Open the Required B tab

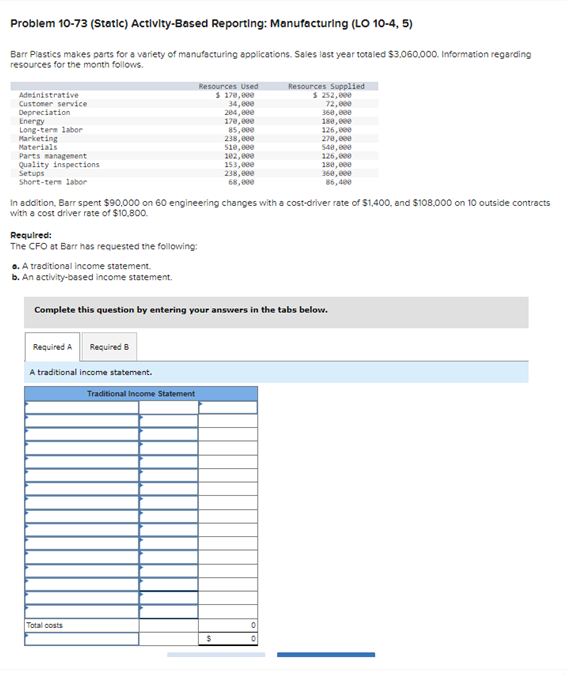[x=110, y=347]
